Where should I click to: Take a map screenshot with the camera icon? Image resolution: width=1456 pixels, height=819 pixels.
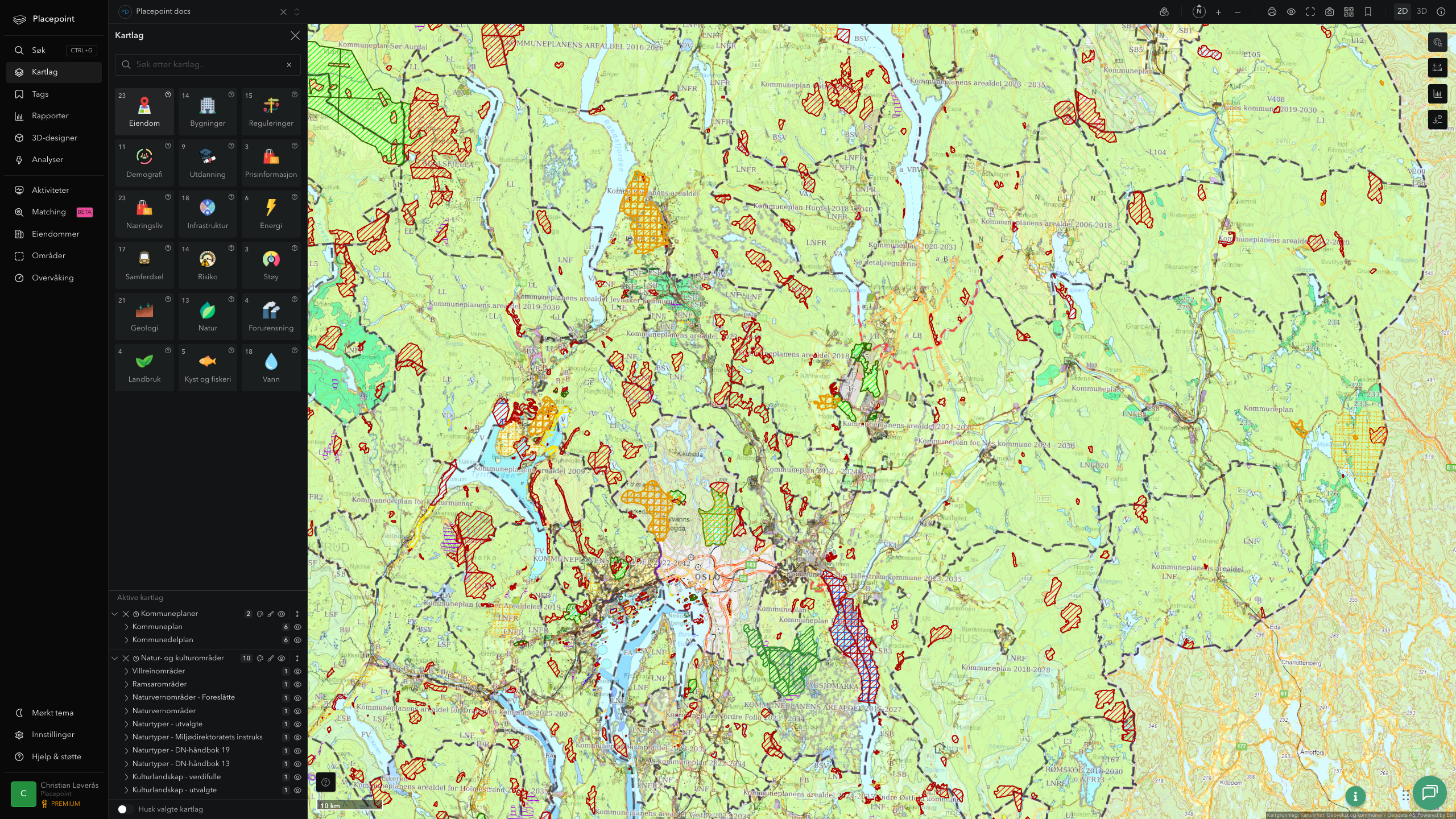(x=1329, y=12)
